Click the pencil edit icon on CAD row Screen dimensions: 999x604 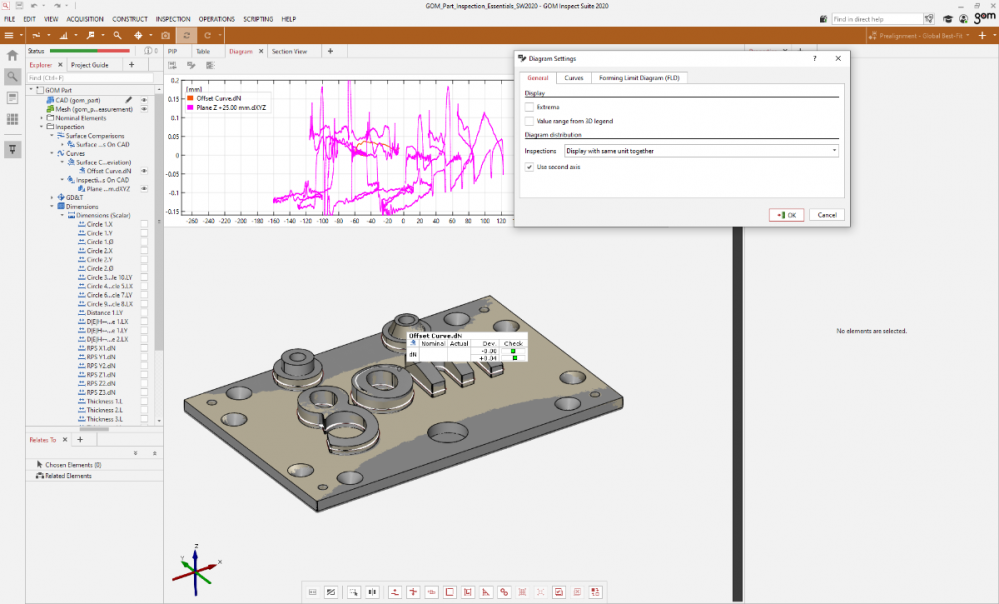click(129, 100)
